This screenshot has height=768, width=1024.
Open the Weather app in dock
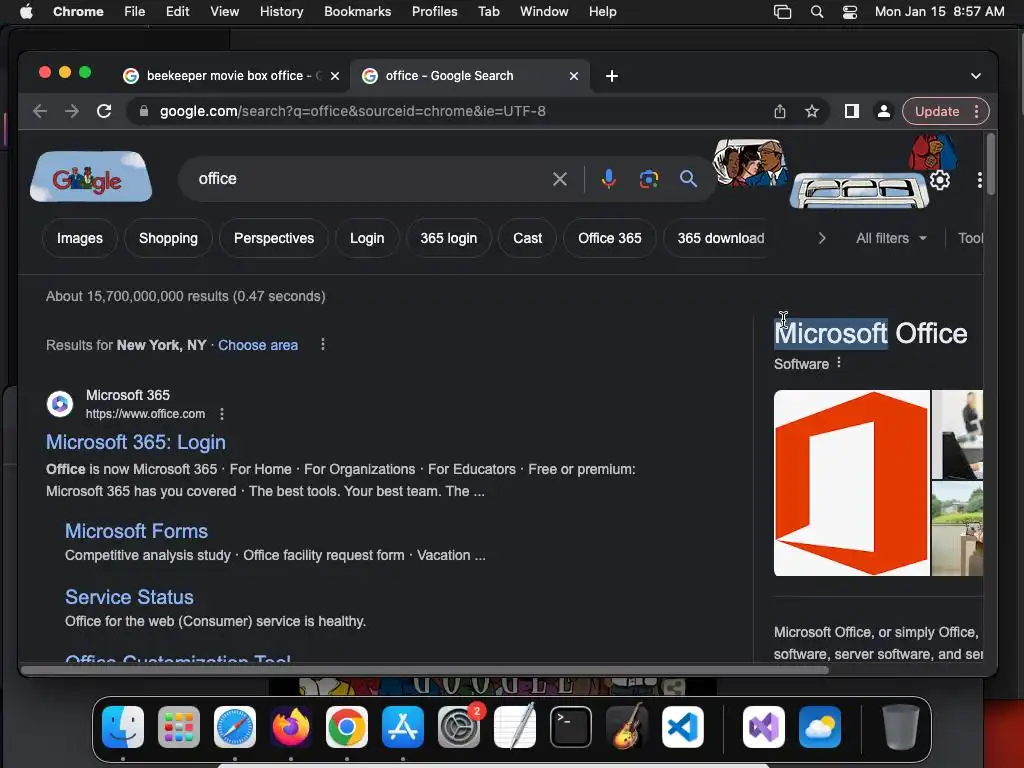(x=820, y=727)
